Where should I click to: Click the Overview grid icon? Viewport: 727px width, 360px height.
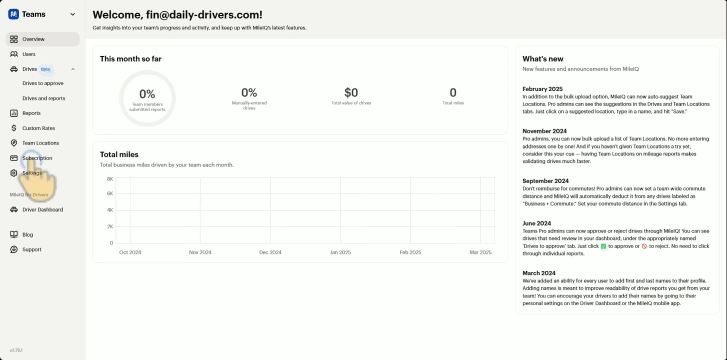14,39
